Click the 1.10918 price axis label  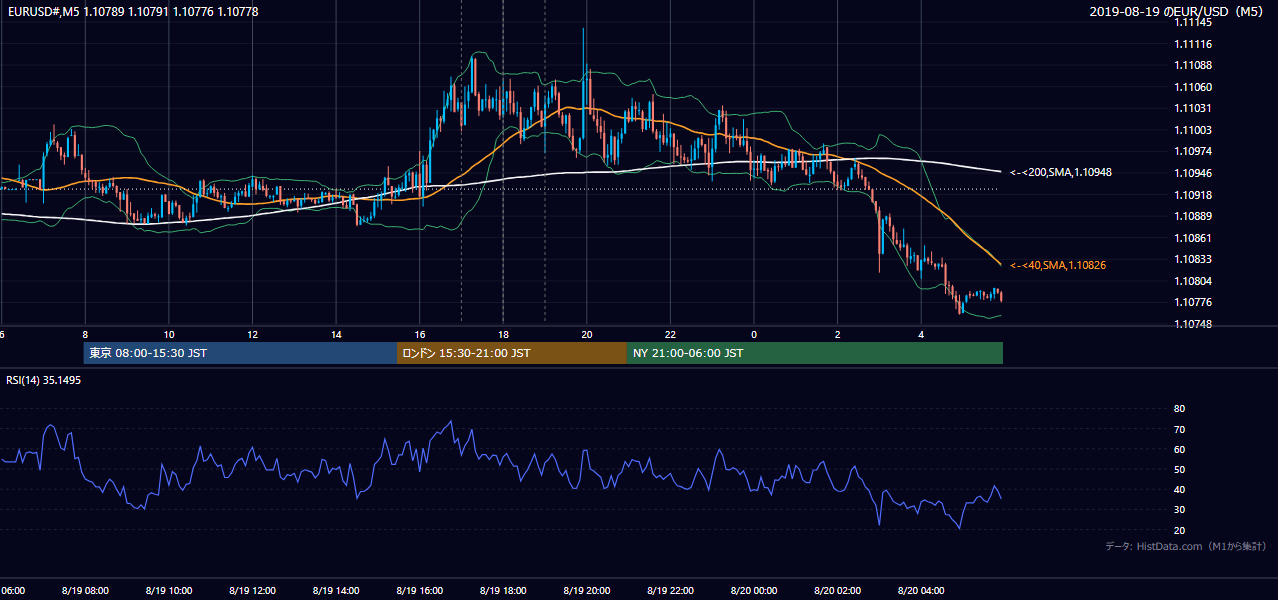[x=1193, y=194]
